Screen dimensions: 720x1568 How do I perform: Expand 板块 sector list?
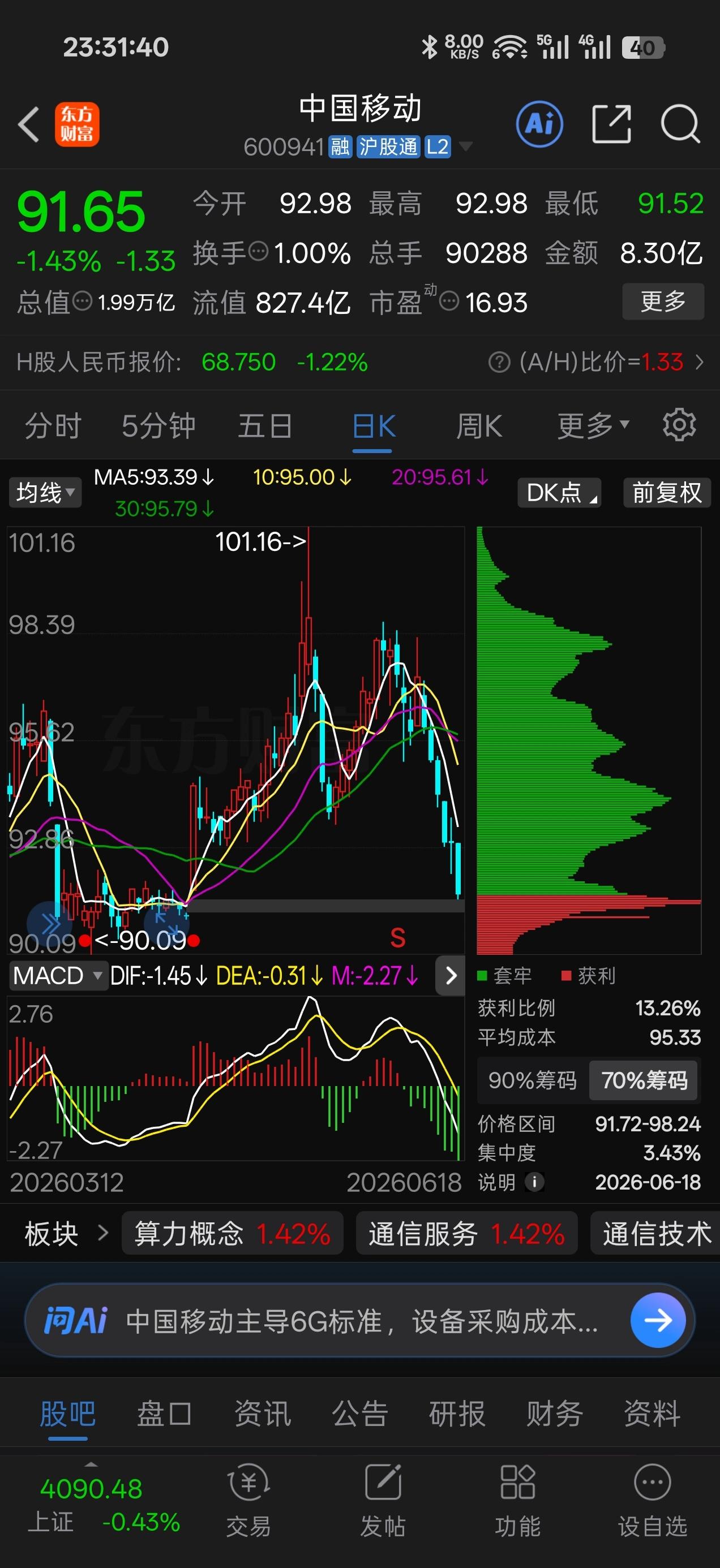click(x=66, y=1233)
